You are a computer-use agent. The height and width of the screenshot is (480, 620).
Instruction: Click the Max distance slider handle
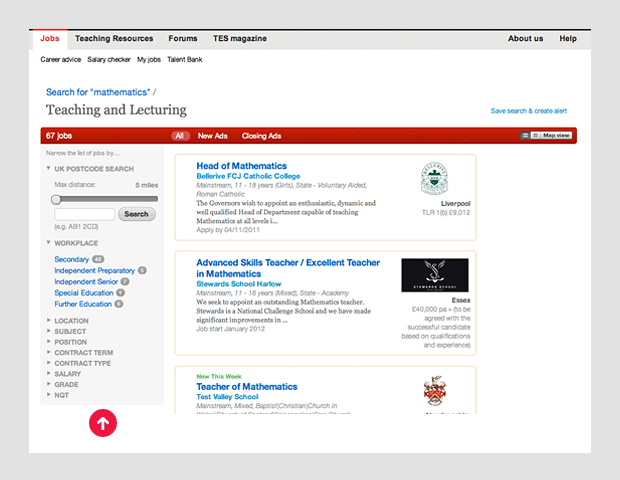[x=56, y=199]
